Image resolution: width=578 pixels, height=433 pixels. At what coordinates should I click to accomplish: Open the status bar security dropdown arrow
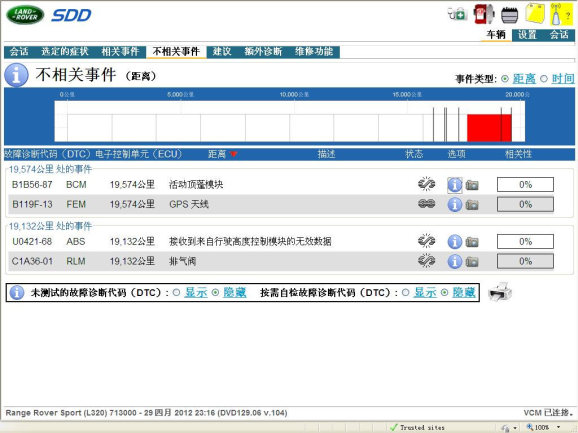point(515,428)
